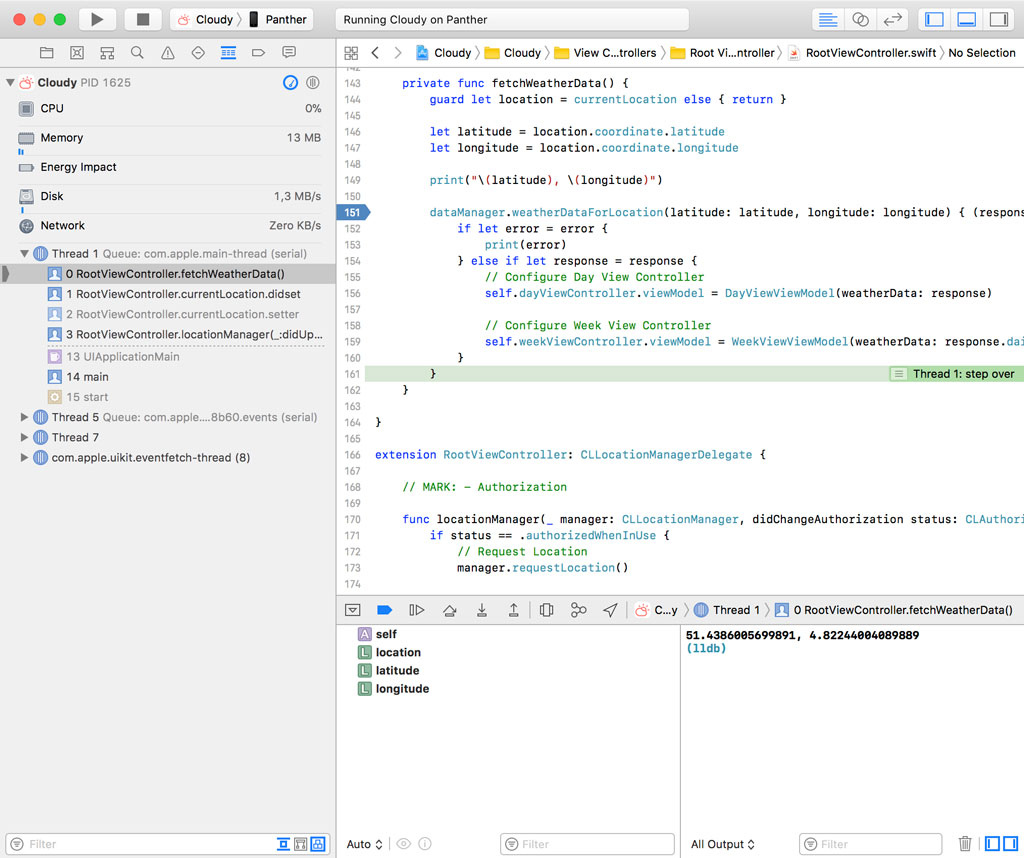Toggle the bottom Debug area visibility
The height and width of the screenshot is (858, 1024).
[x=966, y=19]
